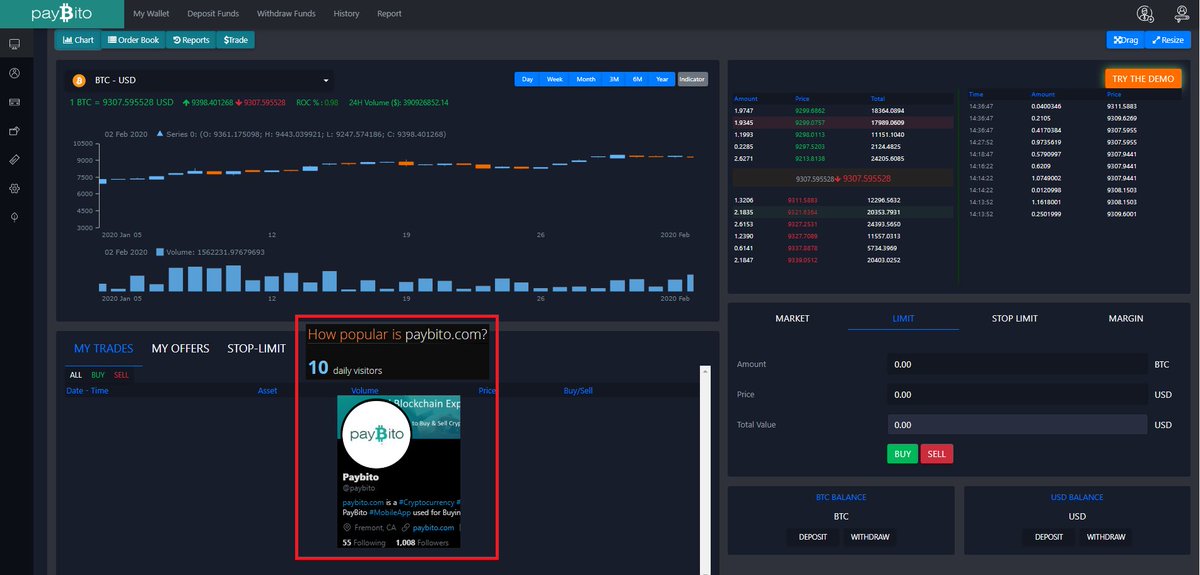Screen dimensions: 1200x575
Task: Open the Reports toolbar button
Action: pyautogui.click(x=191, y=40)
